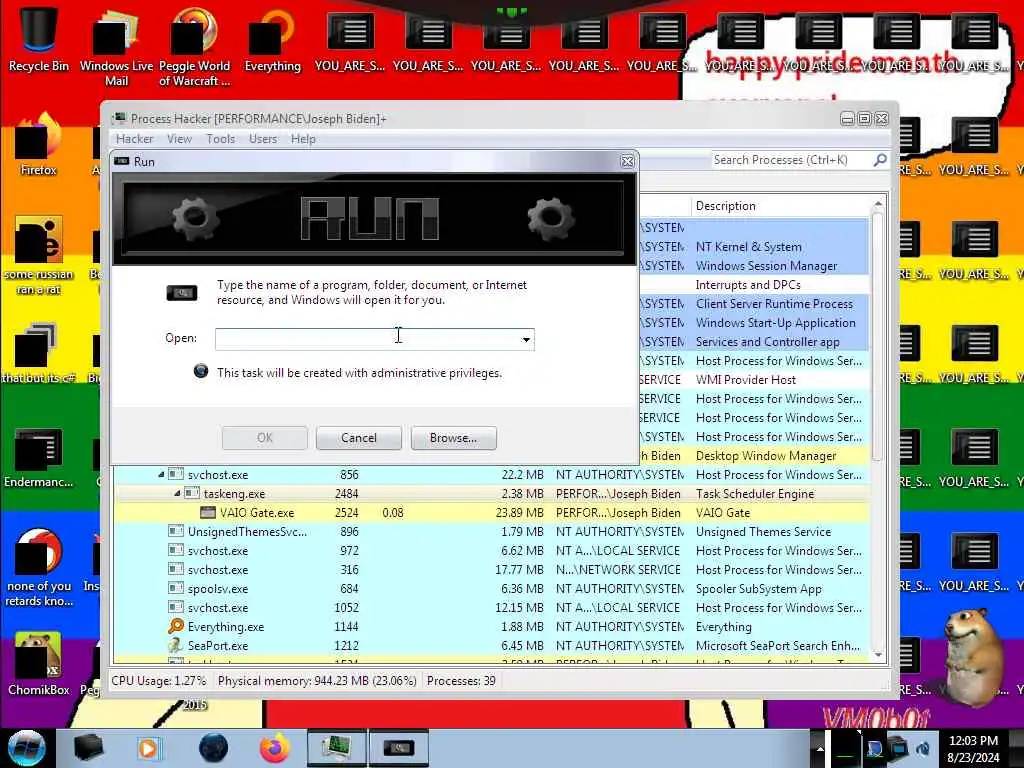Viewport: 1024px width, 768px height.
Task: Click the dark globe taskbar icon
Action: [x=213, y=748]
